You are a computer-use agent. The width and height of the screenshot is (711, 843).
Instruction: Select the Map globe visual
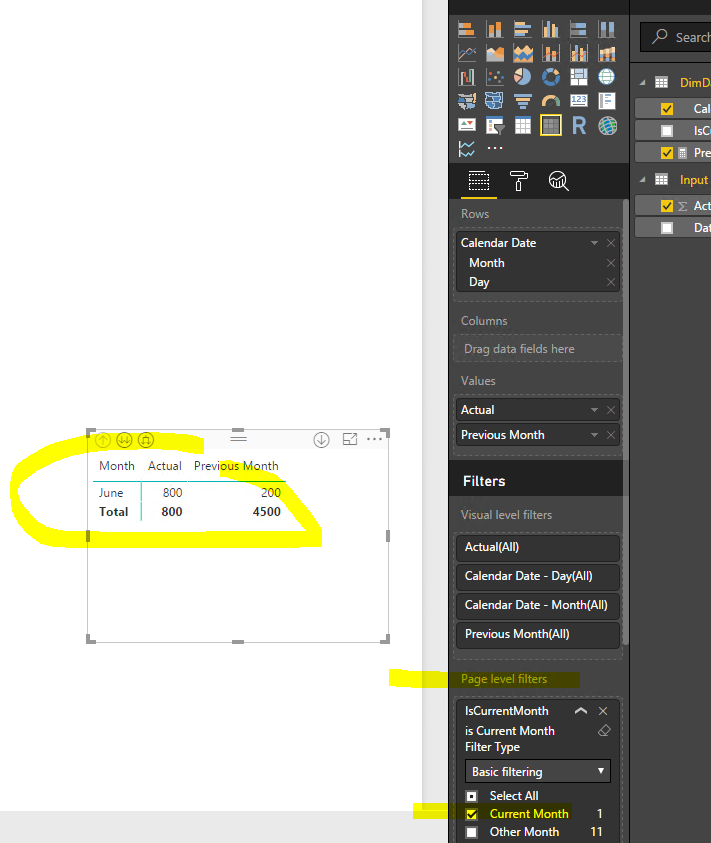tap(607, 77)
